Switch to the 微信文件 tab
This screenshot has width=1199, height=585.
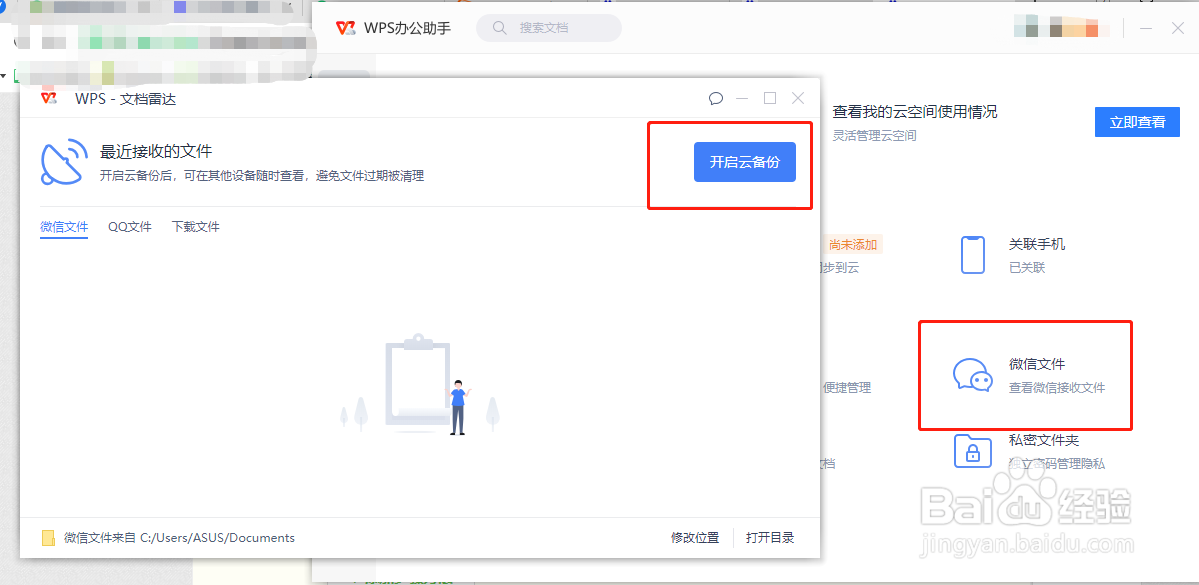tap(64, 226)
